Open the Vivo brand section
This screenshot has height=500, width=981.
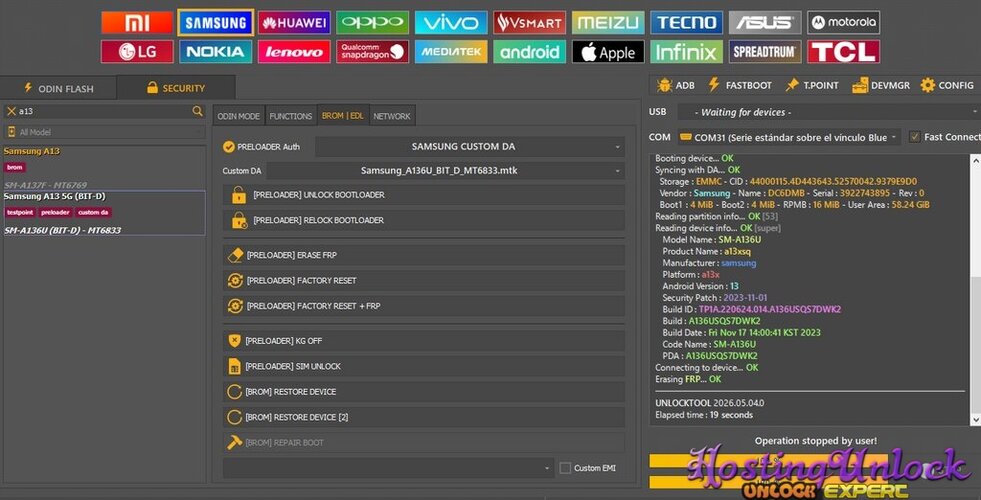tap(450, 23)
